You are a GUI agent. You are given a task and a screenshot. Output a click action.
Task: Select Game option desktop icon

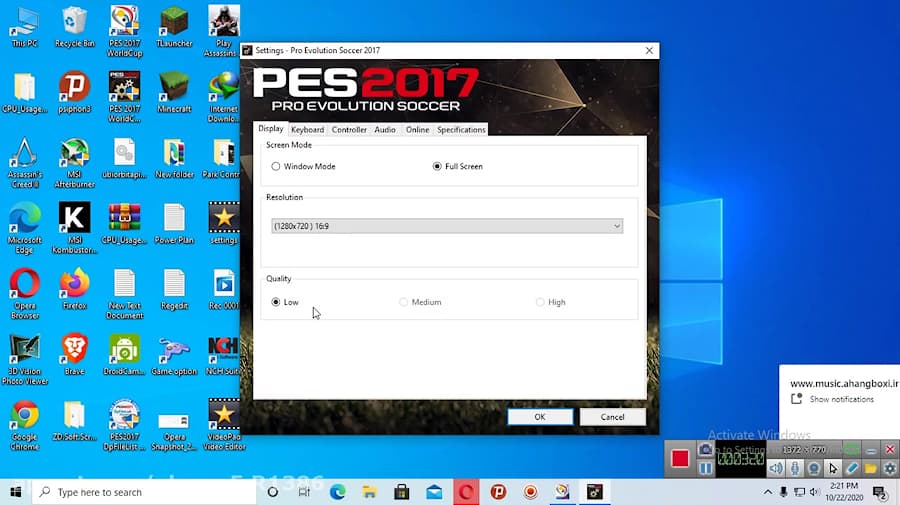174,355
